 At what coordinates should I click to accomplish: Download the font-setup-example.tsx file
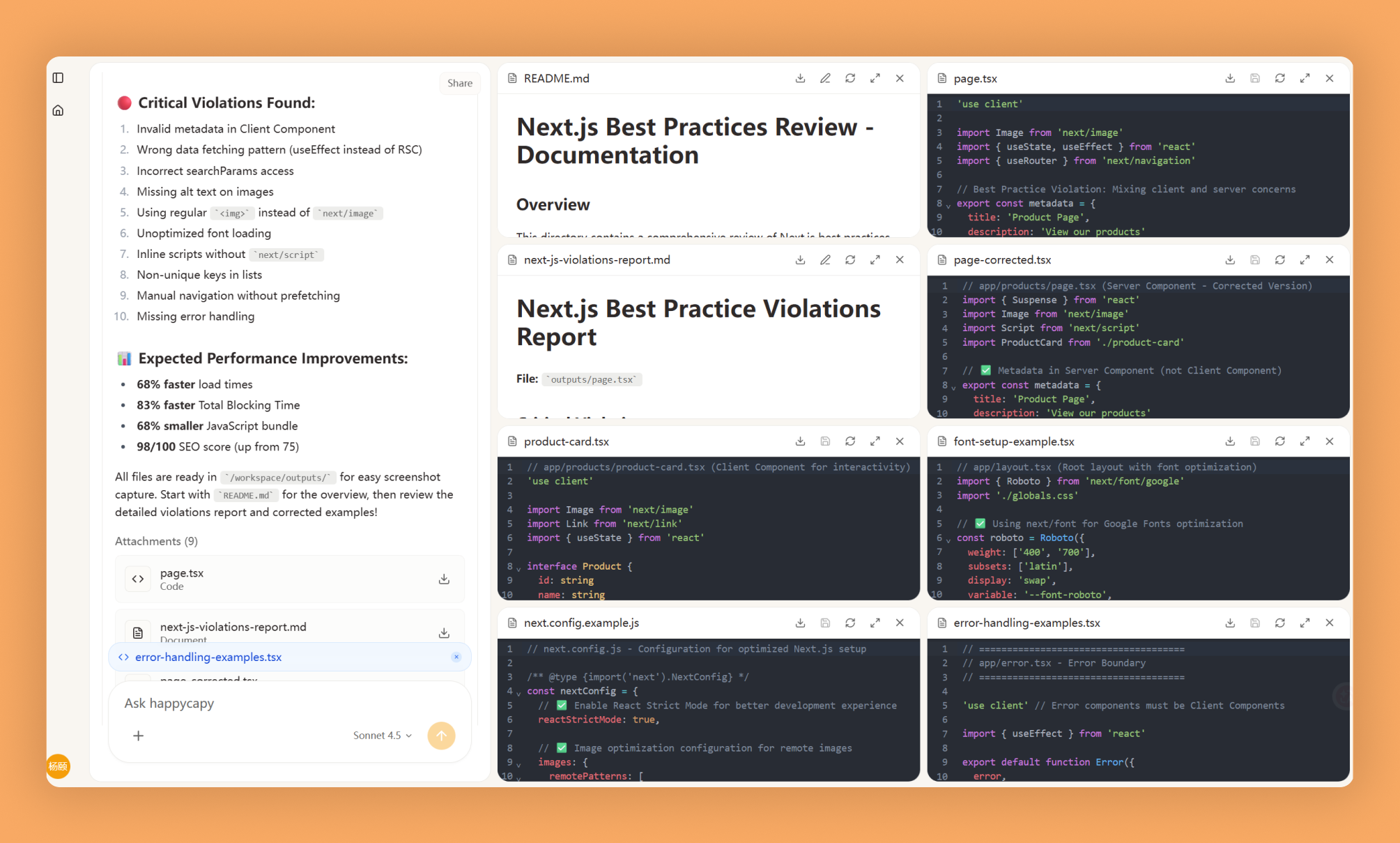coord(1230,441)
